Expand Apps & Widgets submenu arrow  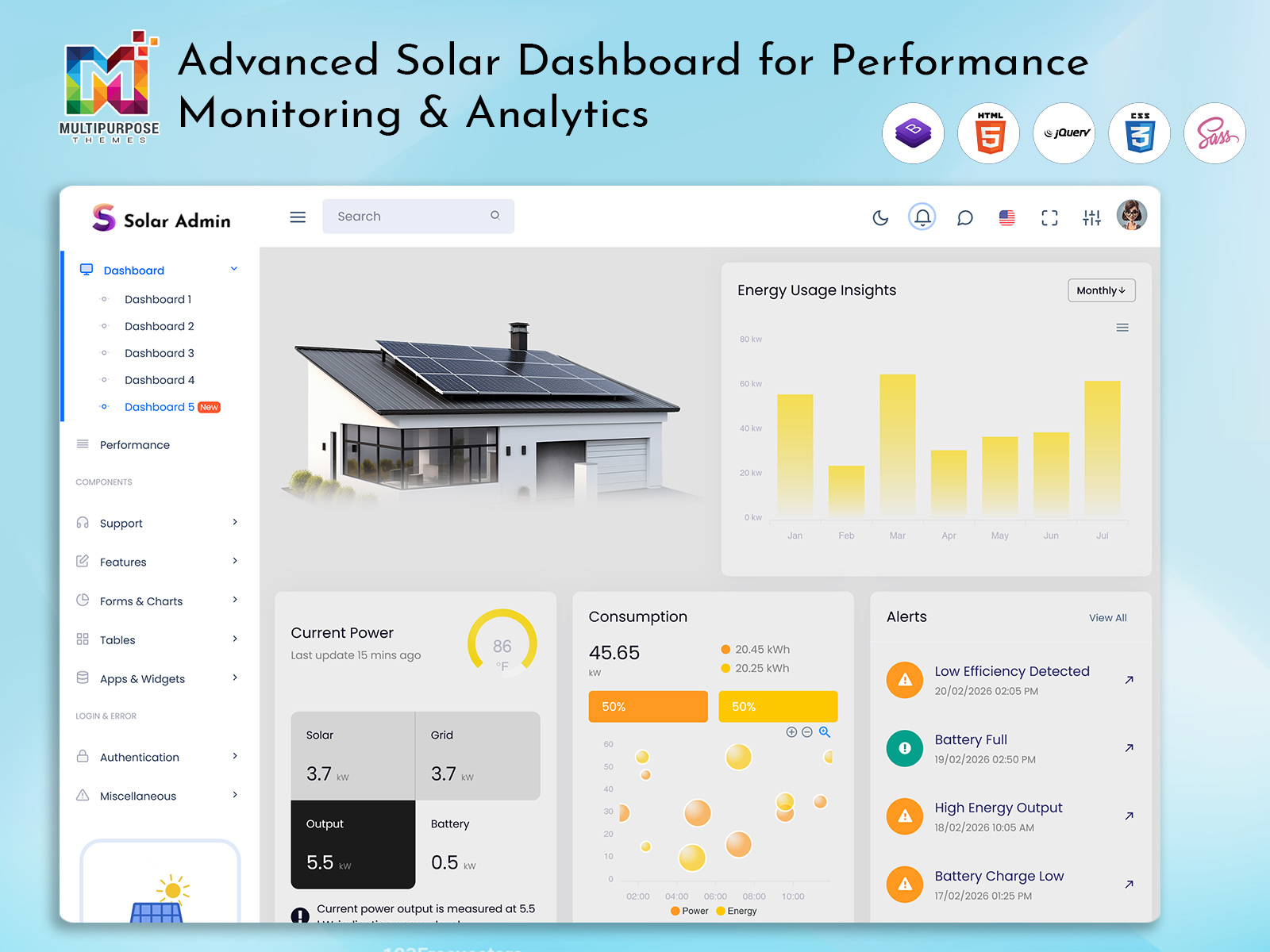pos(235,678)
